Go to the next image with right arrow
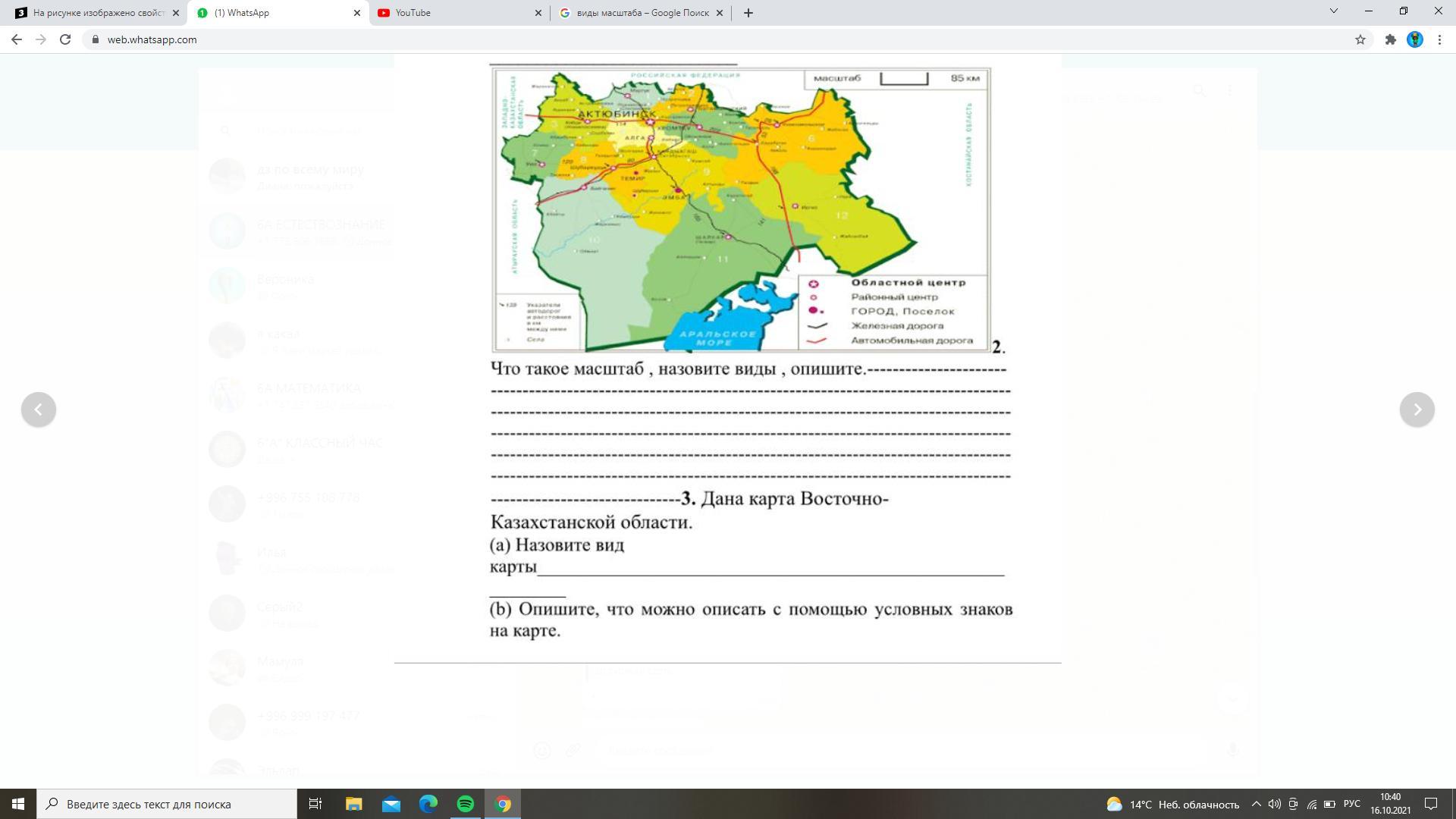The width and height of the screenshot is (1456, 819). 1417,409
